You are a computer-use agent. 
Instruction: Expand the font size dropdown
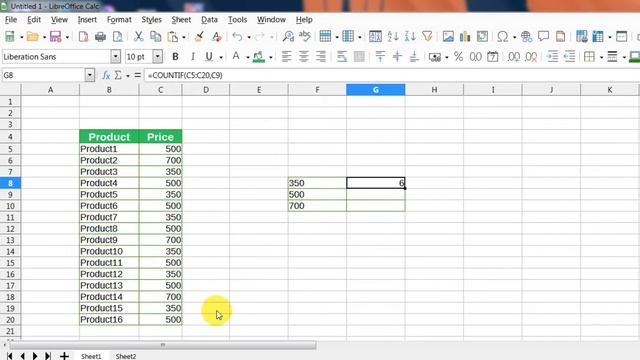point(158,57)
